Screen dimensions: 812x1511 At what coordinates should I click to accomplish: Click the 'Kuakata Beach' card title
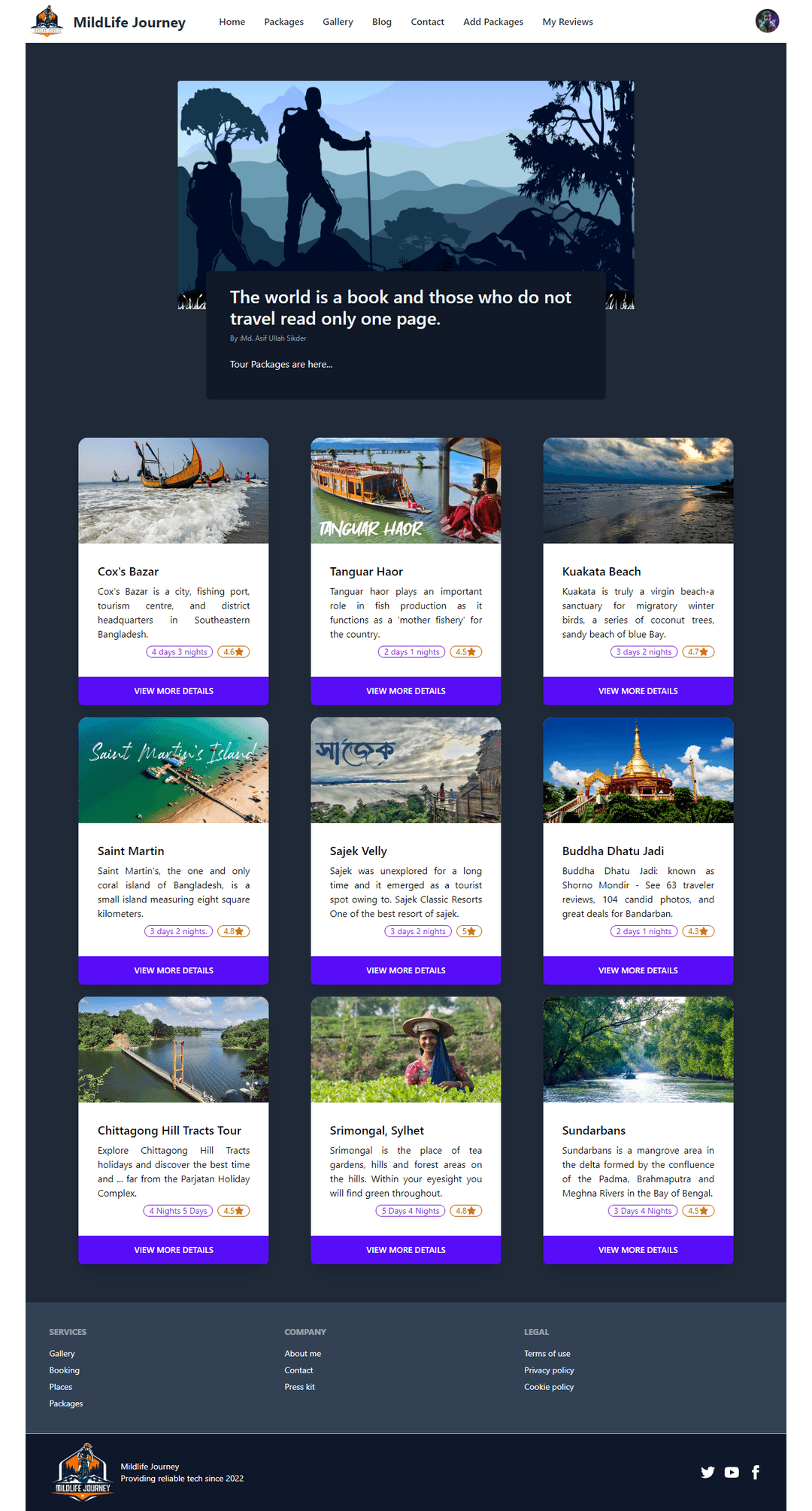(x=601, y=572)
